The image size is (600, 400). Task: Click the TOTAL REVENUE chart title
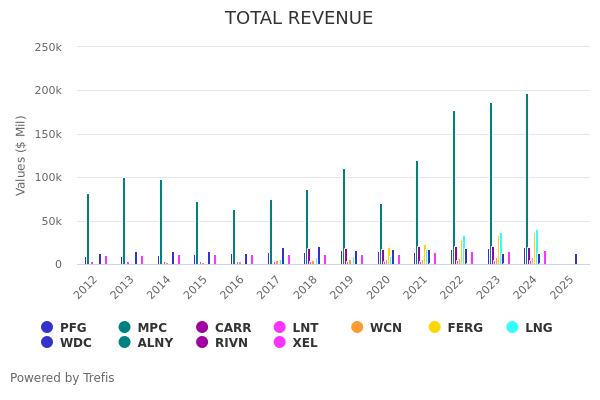point(299,18)
